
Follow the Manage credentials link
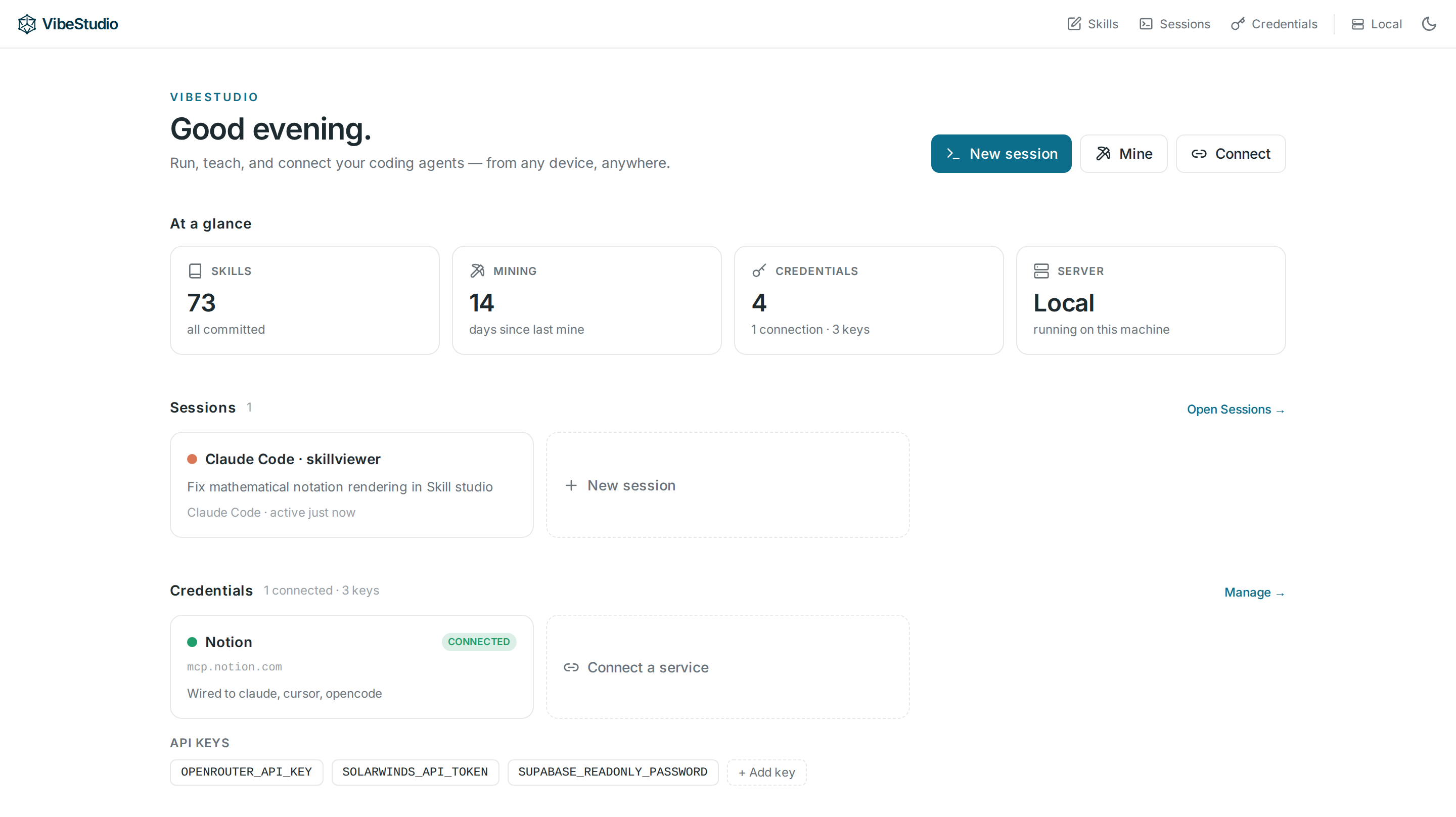click(x=1254, y=593)
